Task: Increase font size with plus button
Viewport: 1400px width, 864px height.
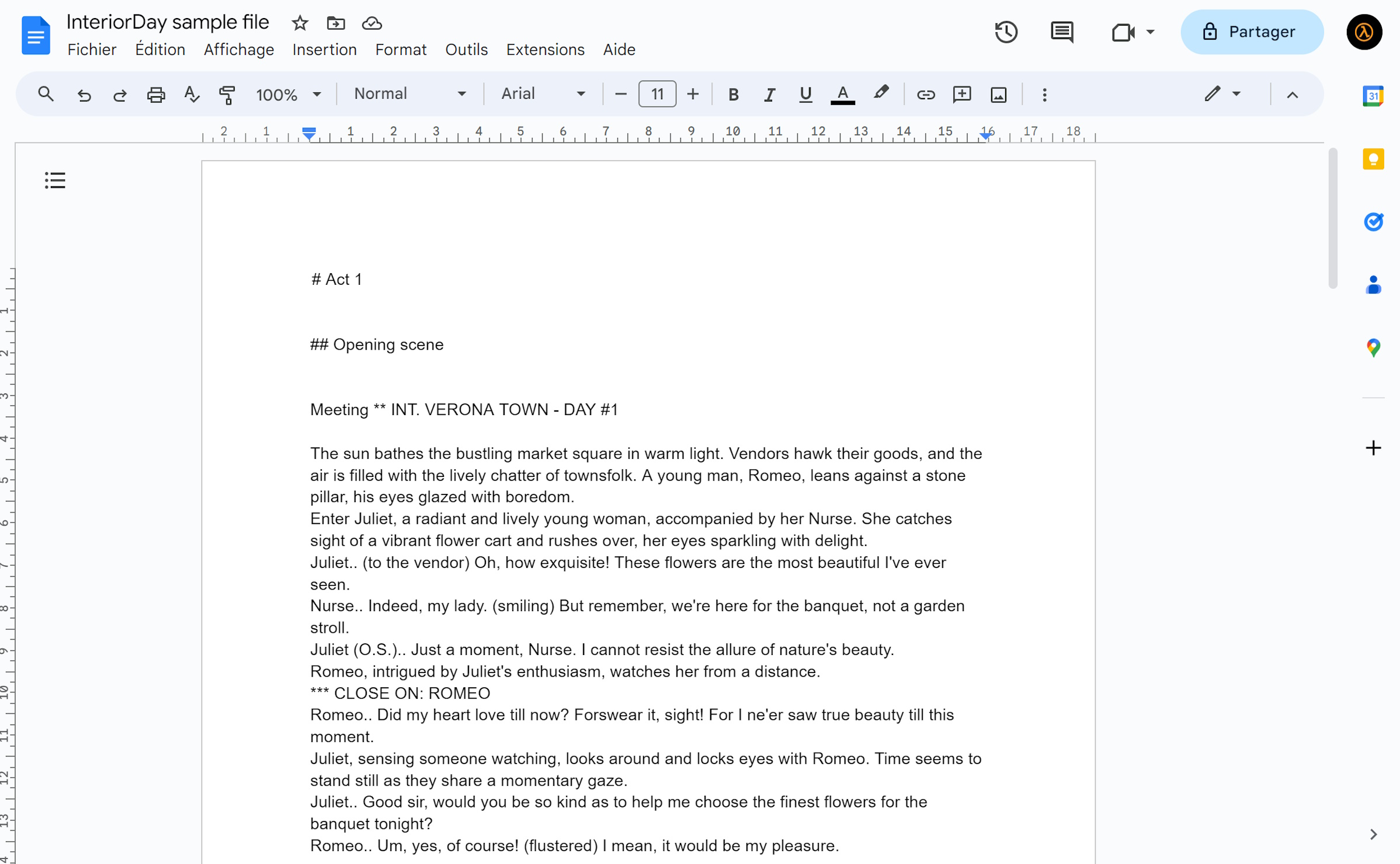Action: click(x=693, y=94)
